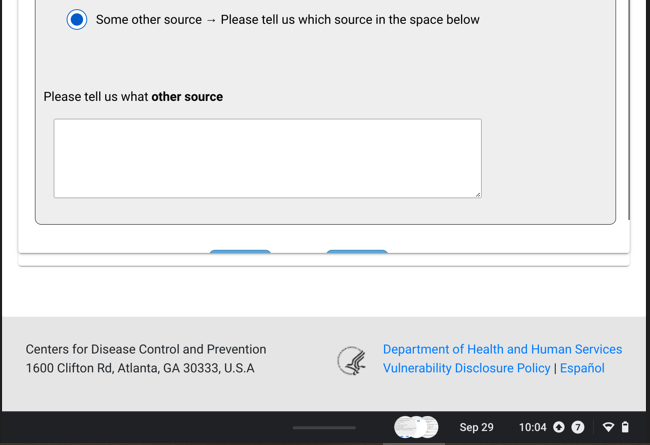The width and height of the screenshot is (650, 445).
Task: Open the recent screenshots preview stack
Action: point(416,427)
